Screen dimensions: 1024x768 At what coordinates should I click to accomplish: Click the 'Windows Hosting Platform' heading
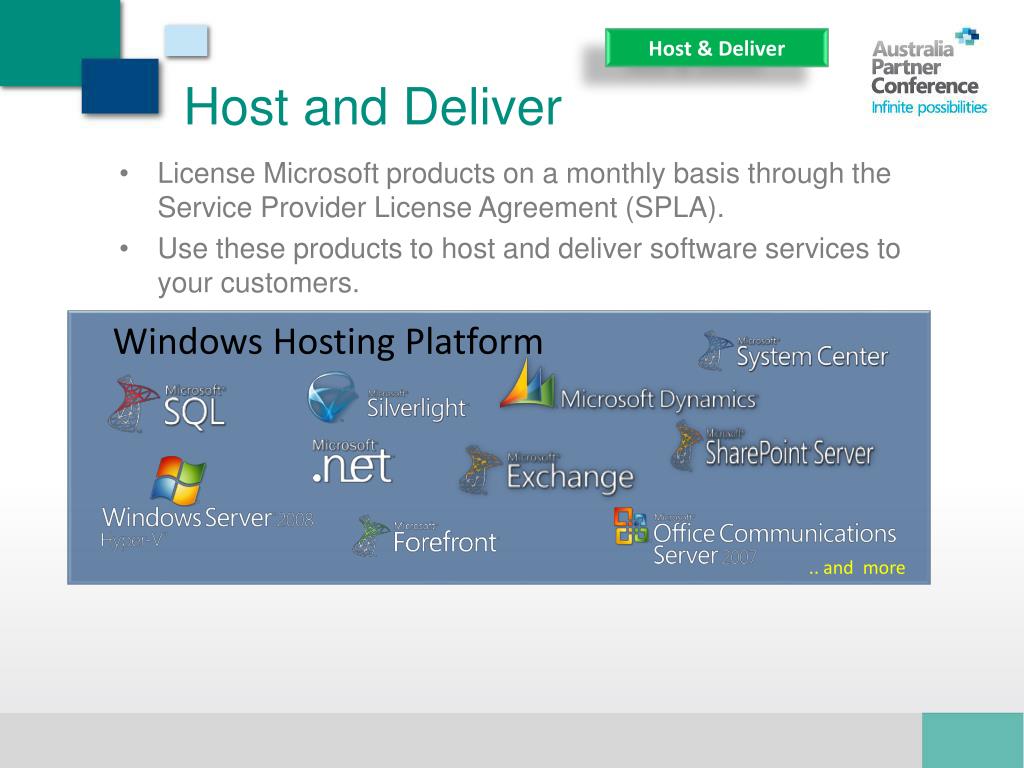328,342
